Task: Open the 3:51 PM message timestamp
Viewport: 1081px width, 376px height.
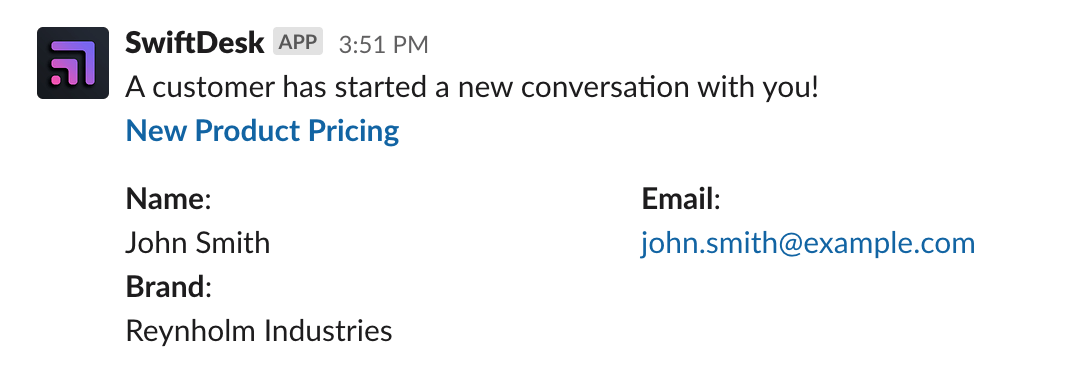Action: pyautogui.click(x=383, y=45)
